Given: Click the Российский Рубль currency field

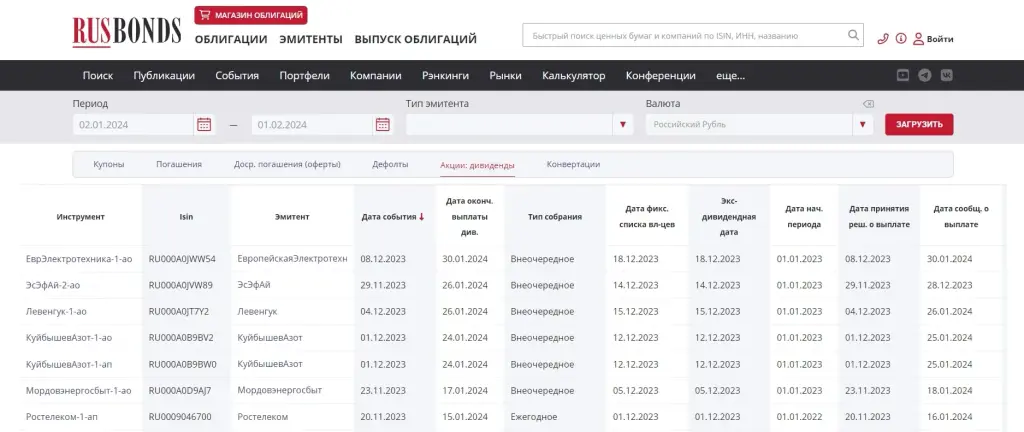Looking at the screenshot, I should tap(749, 125).
